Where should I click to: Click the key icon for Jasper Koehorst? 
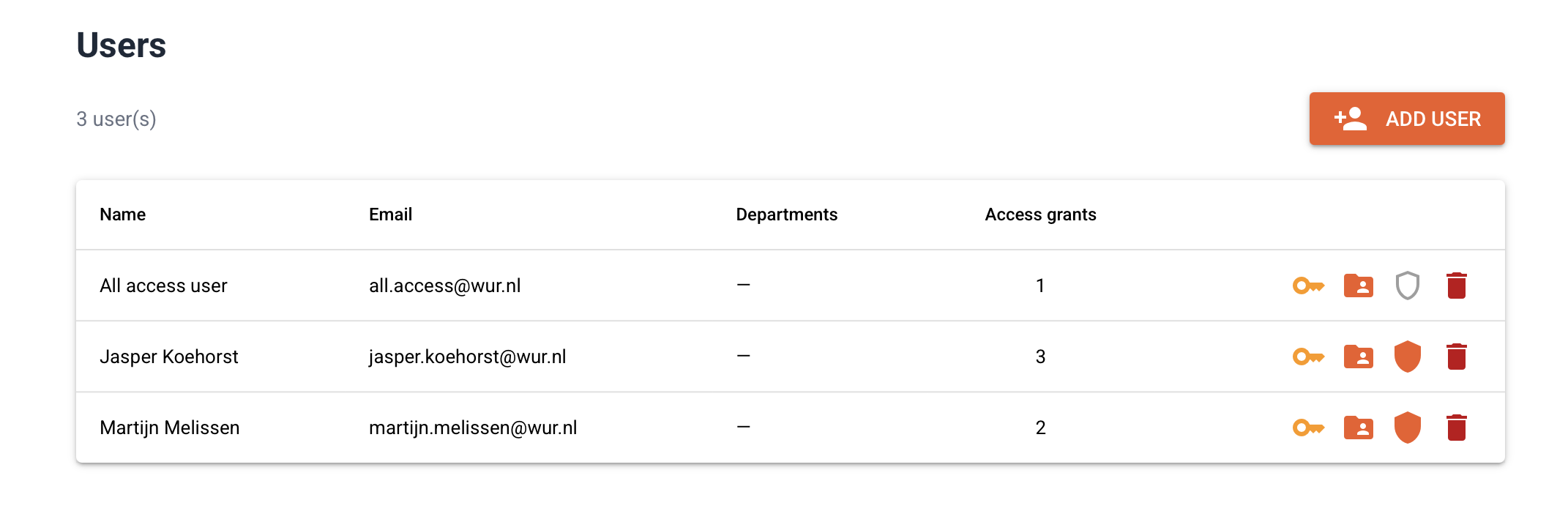point(1308,357)
